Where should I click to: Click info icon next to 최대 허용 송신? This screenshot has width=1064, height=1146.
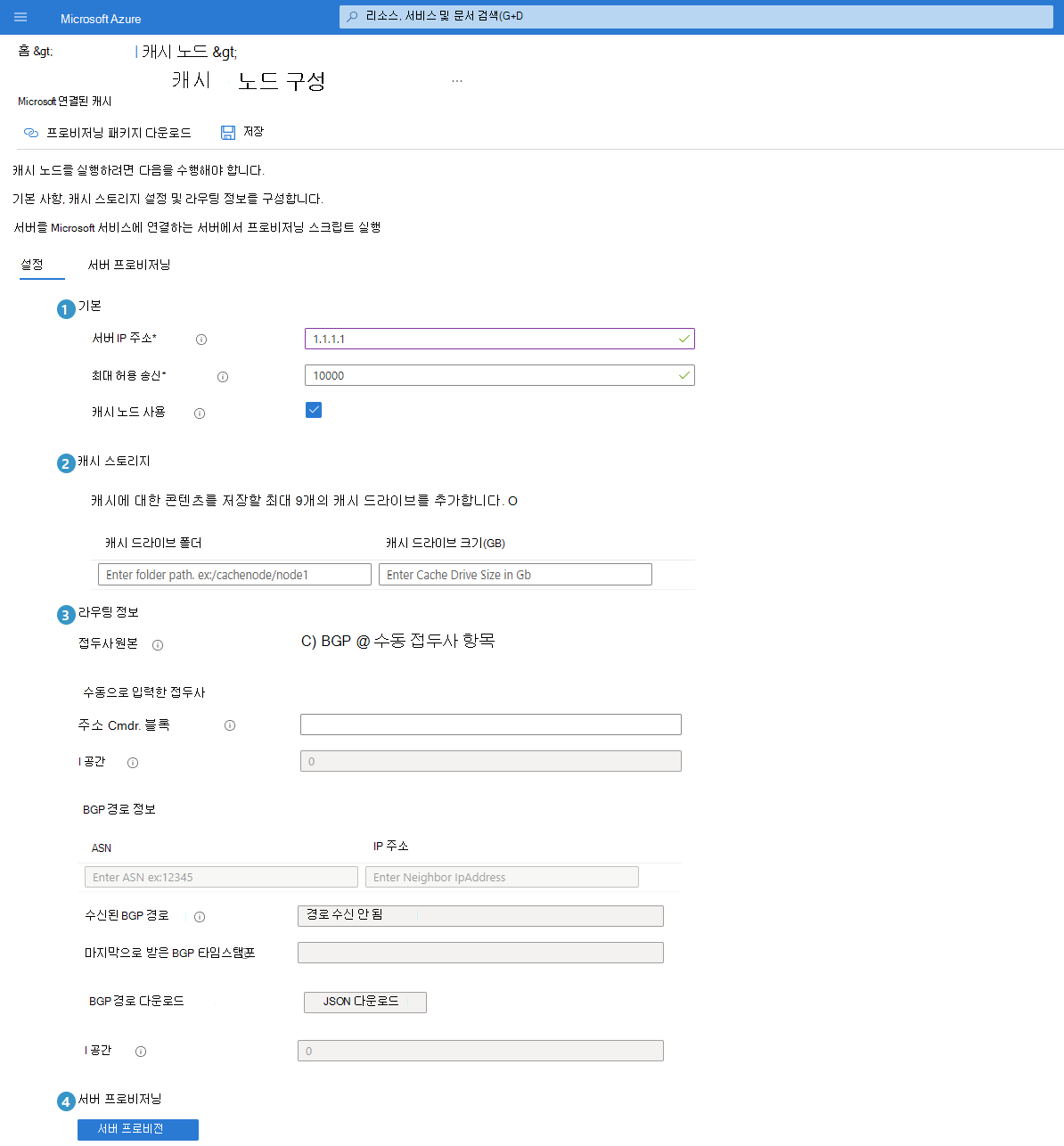click(x=223, y=377)
